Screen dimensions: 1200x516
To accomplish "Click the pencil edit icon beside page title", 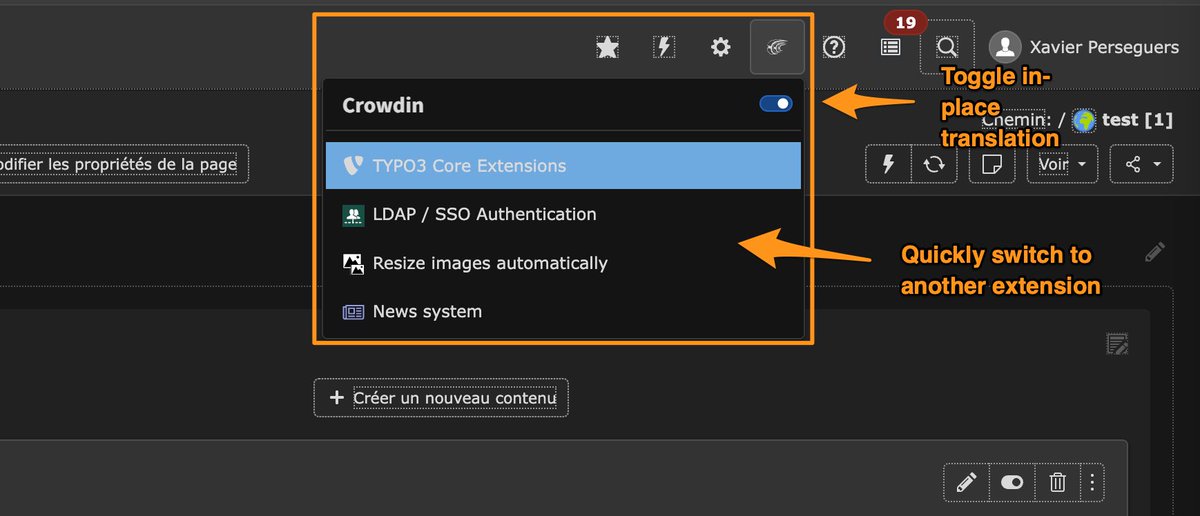I will pyautogui.click(x=1155, y=252).
